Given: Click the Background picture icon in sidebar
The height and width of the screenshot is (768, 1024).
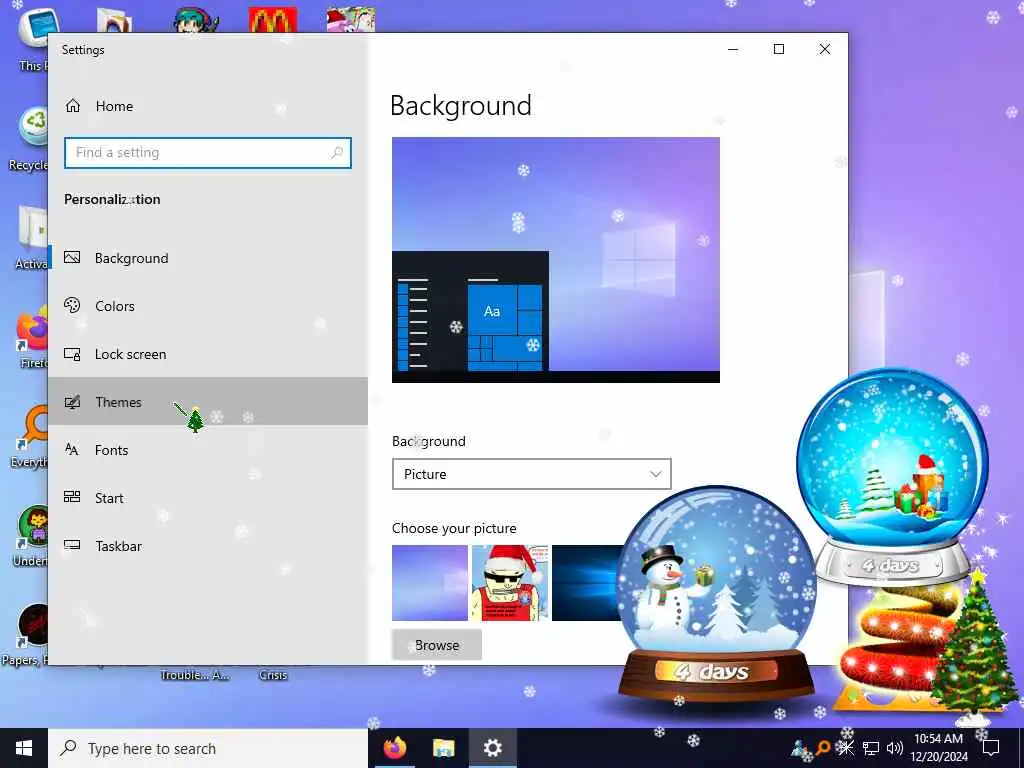Looking at the screenshot, I should (72, 257).
